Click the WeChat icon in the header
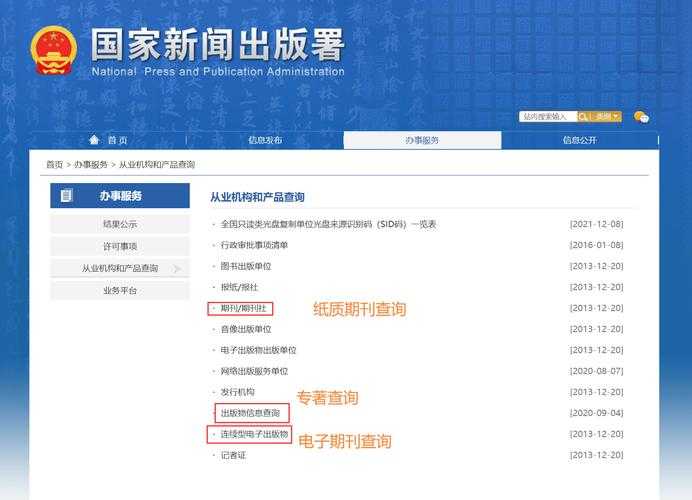The height and width of the screenshot is (500, 692). [x=641, y=117]
